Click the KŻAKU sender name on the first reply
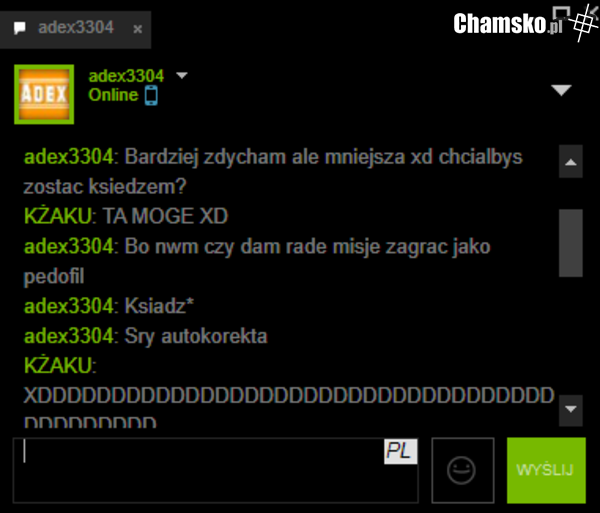 pos(58,216)
